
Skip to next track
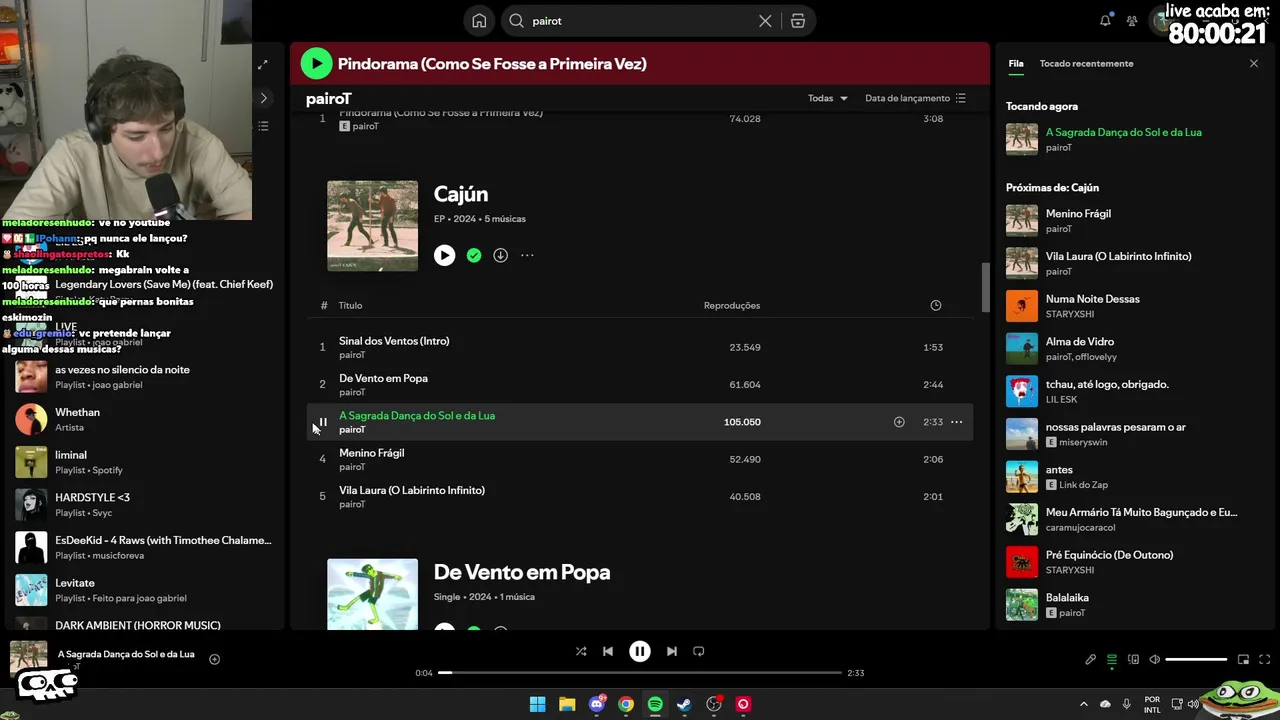point(672,651)
